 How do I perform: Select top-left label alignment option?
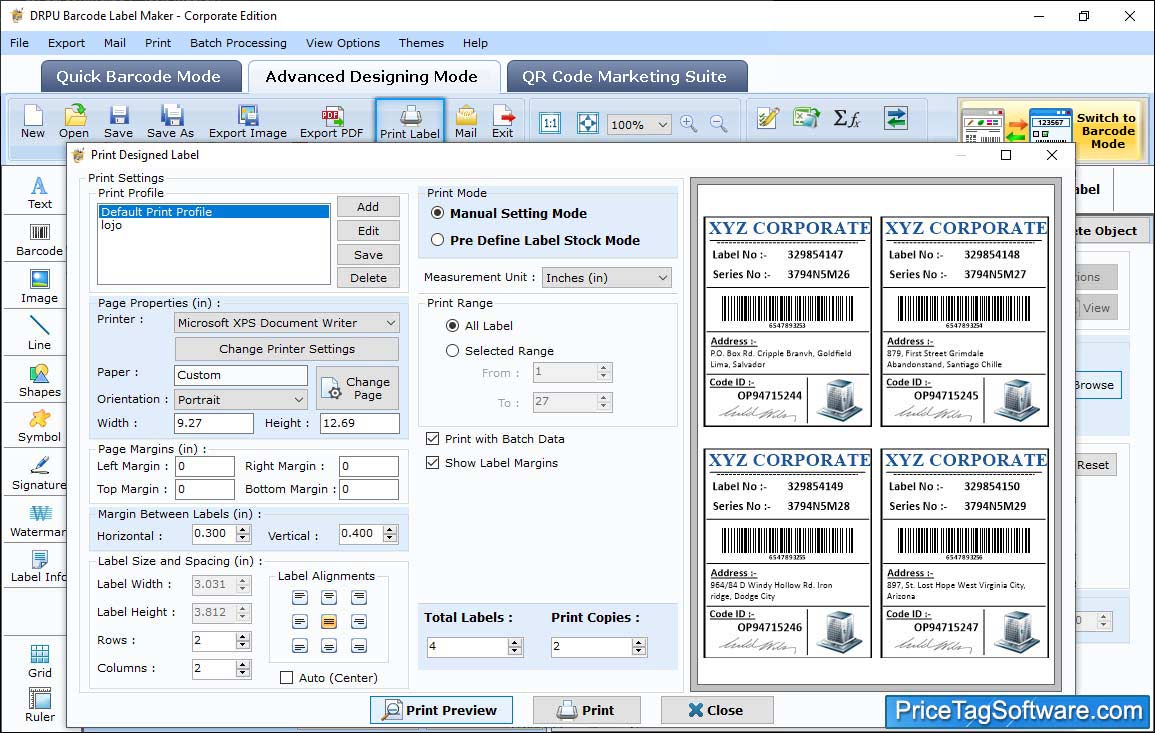click(x=299, y=597)
